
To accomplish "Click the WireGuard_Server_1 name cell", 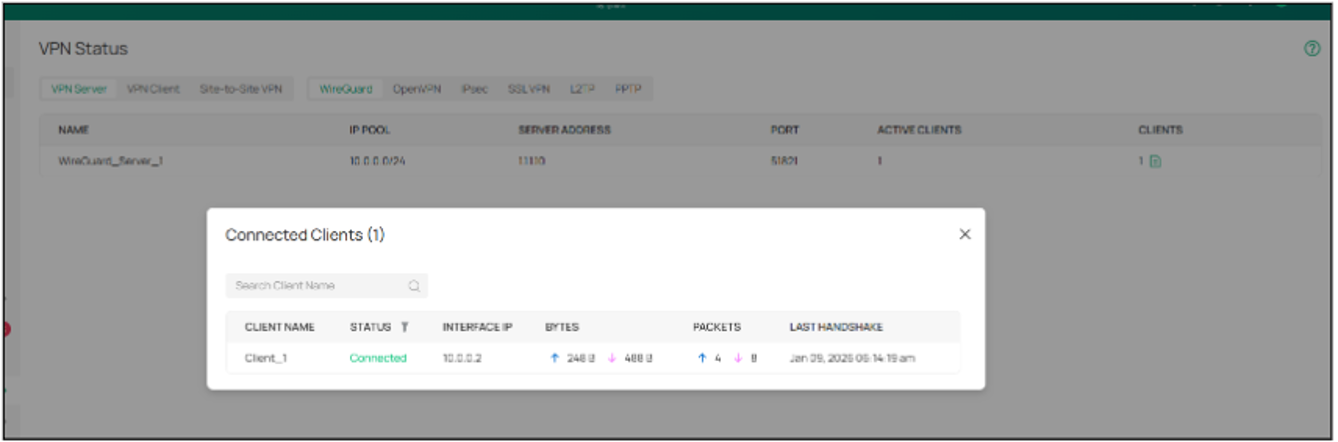I will click(111, 161).
